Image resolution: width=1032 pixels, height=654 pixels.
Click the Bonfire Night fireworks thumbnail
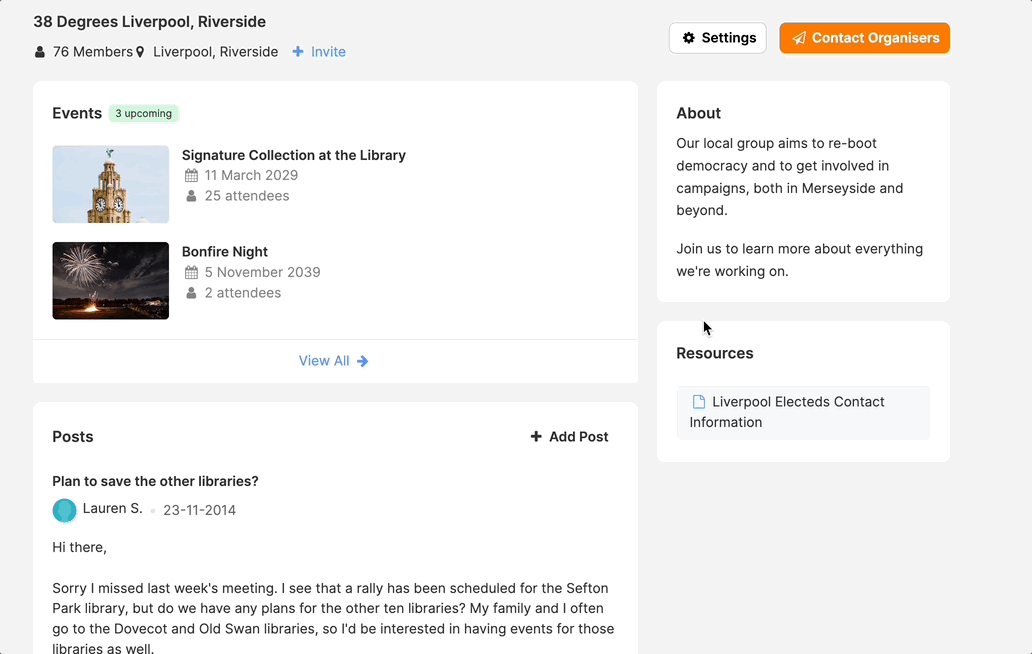[110, 281]
